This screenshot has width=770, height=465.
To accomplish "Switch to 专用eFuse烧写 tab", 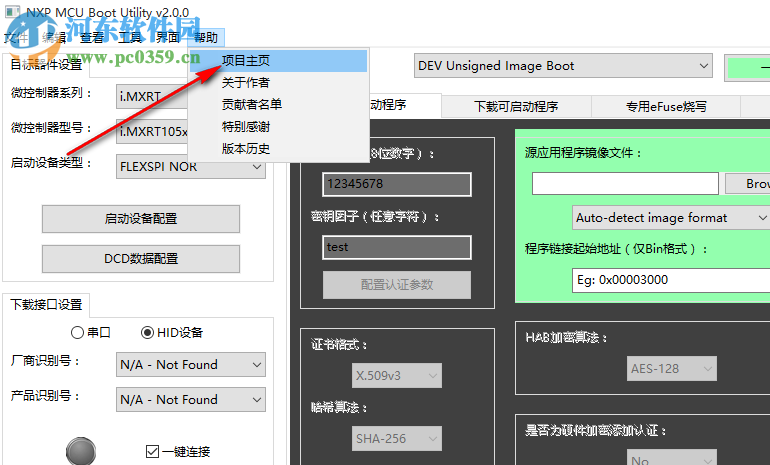I will 666,106.
